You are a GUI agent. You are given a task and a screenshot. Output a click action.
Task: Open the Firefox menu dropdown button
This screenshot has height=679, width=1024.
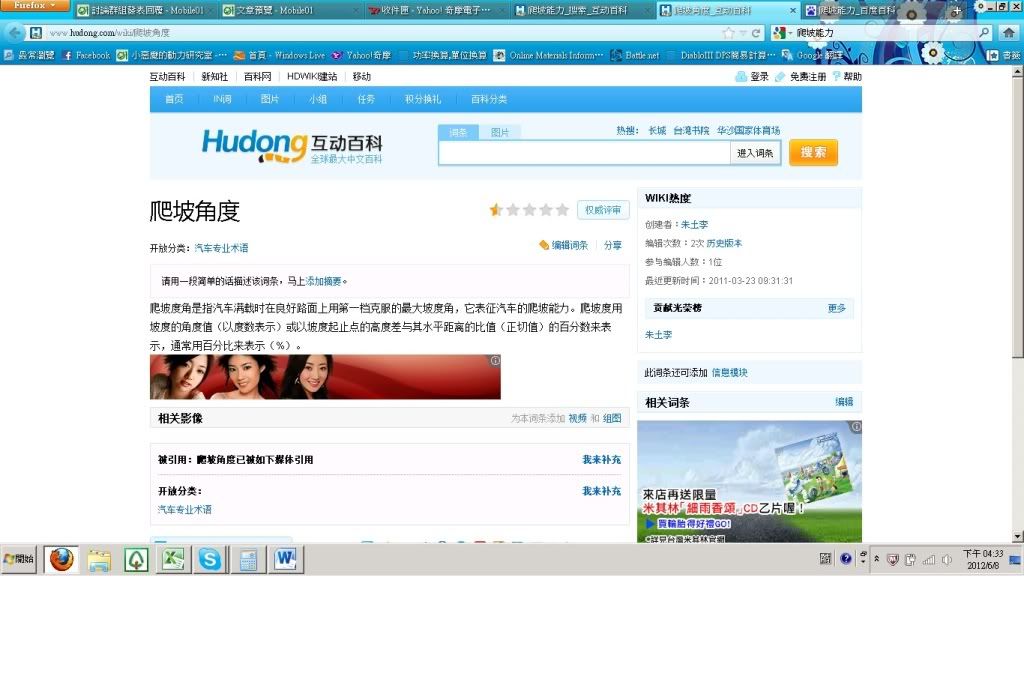click(x=35, y=6)
